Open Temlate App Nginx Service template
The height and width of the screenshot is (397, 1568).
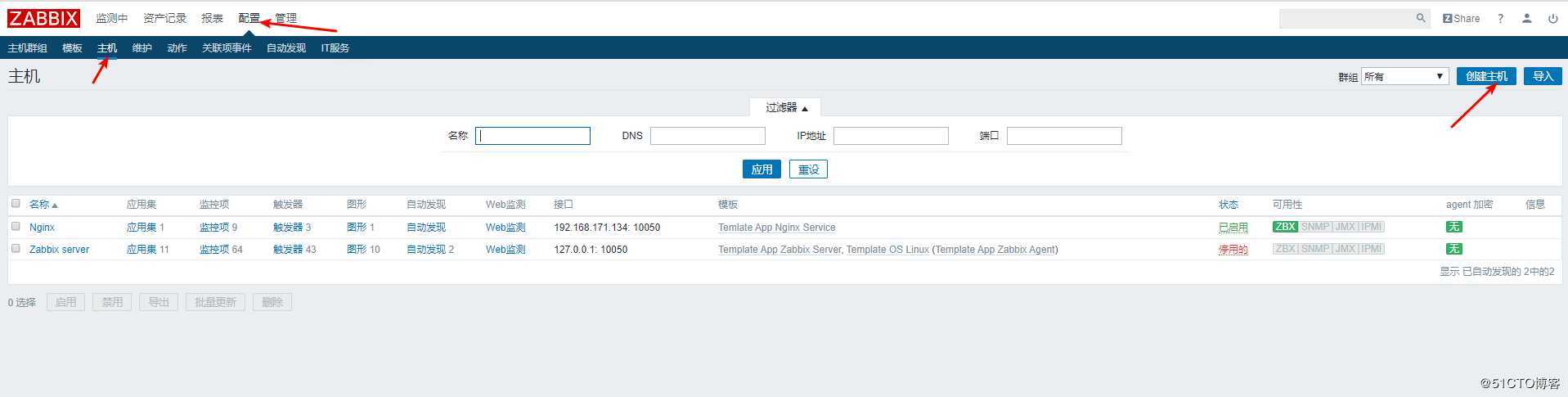coord(777,228)
